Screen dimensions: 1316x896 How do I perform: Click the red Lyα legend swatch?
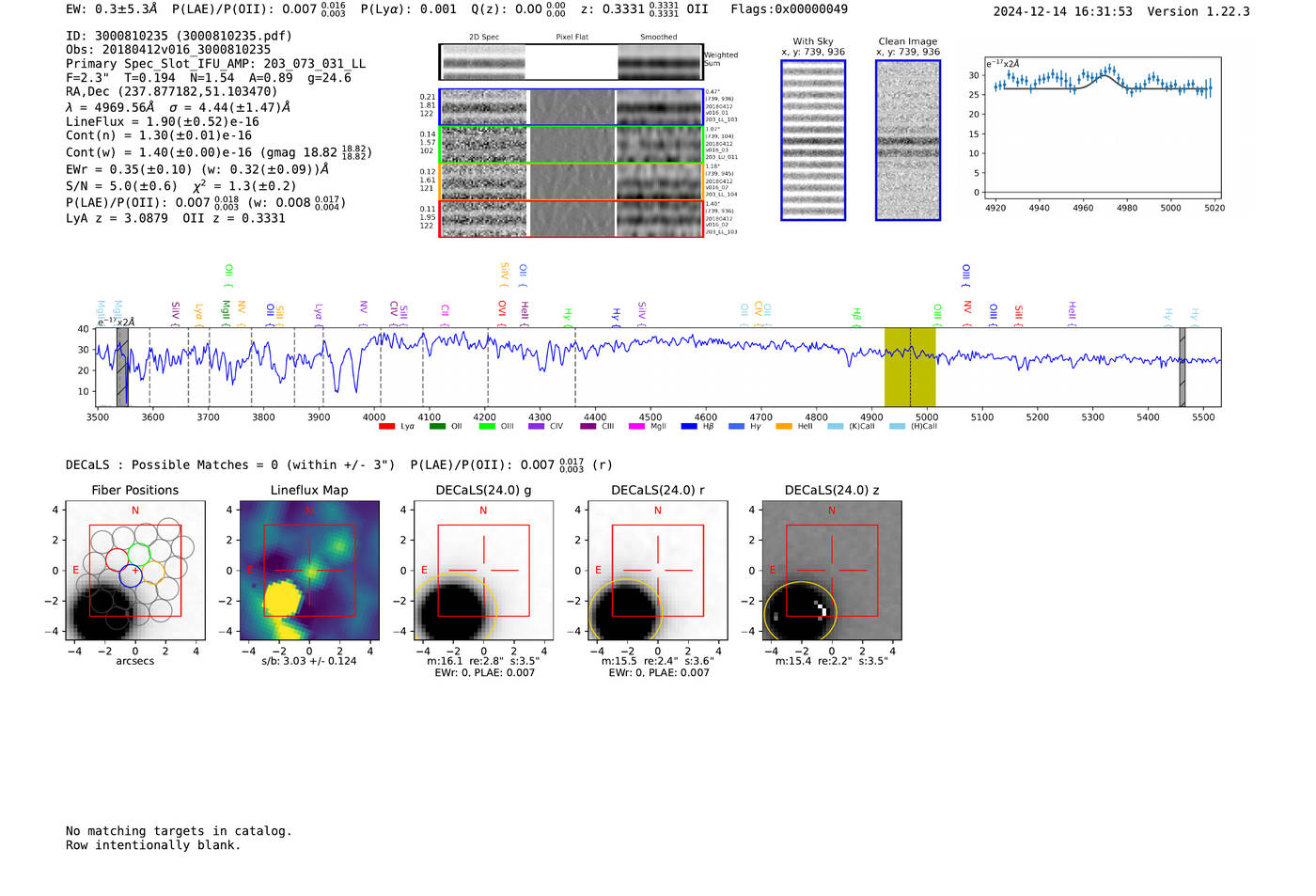[386, 427]
